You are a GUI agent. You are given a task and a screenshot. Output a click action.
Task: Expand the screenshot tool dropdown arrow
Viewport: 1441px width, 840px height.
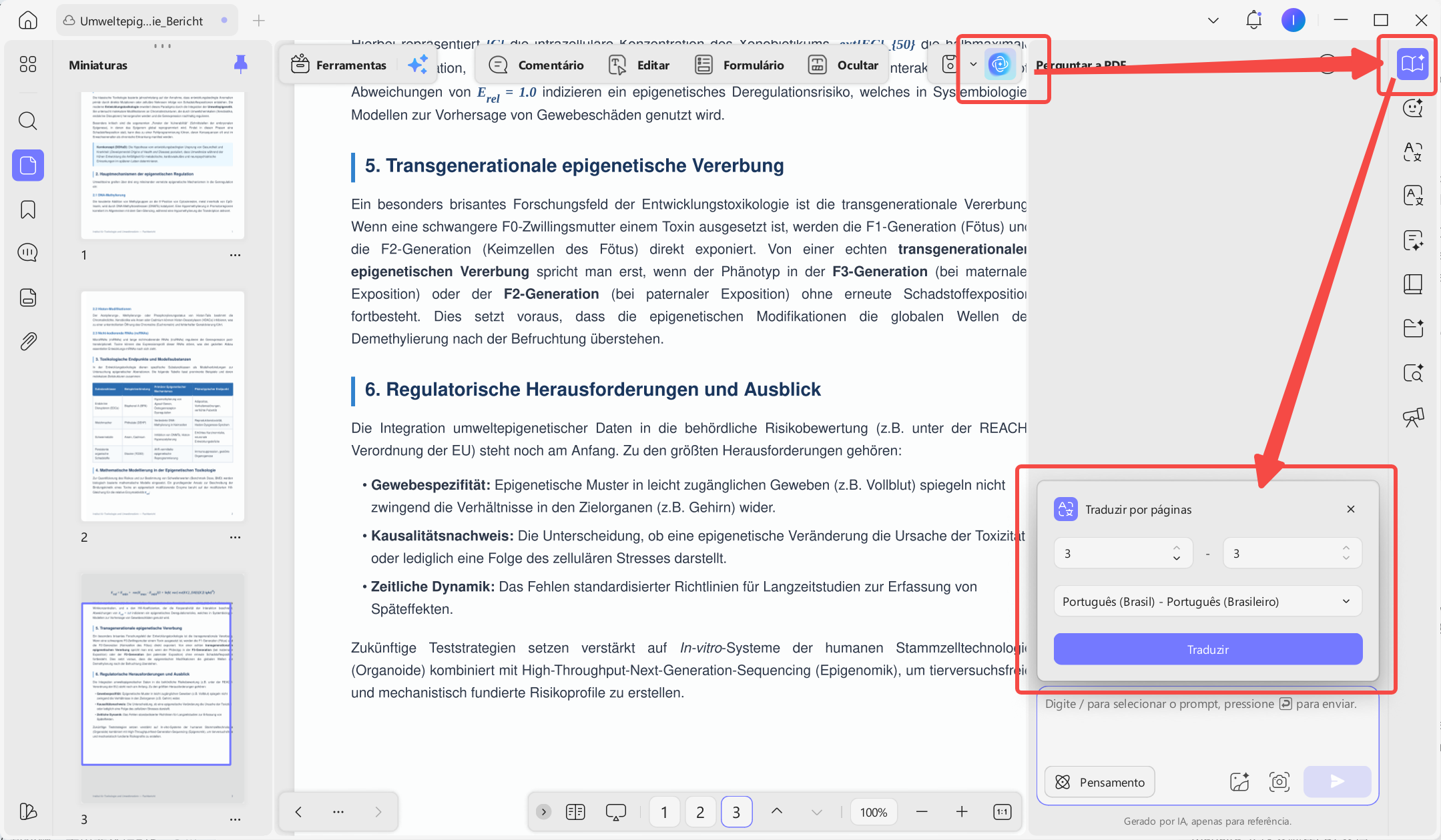973,65
